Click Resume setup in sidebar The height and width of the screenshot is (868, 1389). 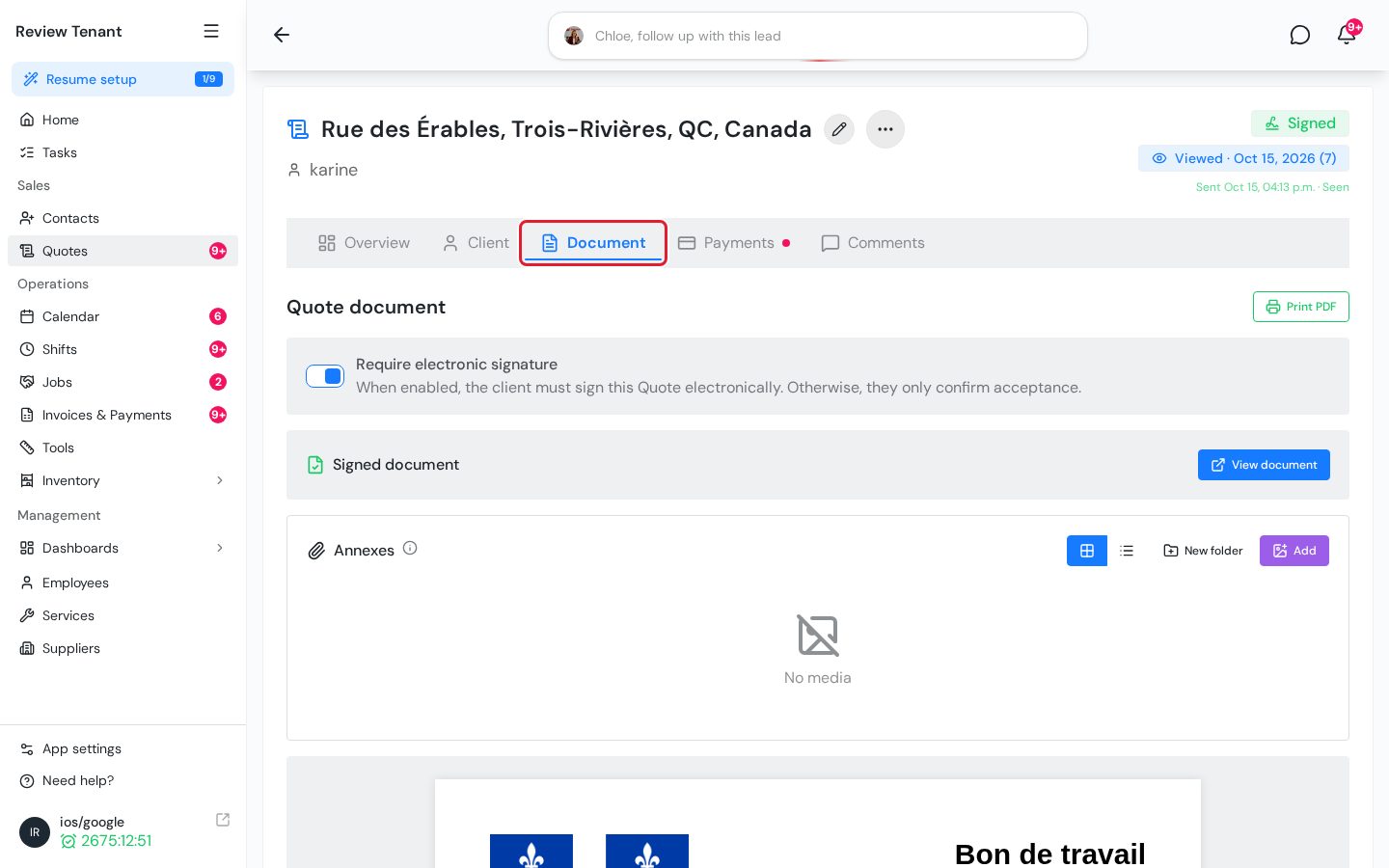coord(123,79)
